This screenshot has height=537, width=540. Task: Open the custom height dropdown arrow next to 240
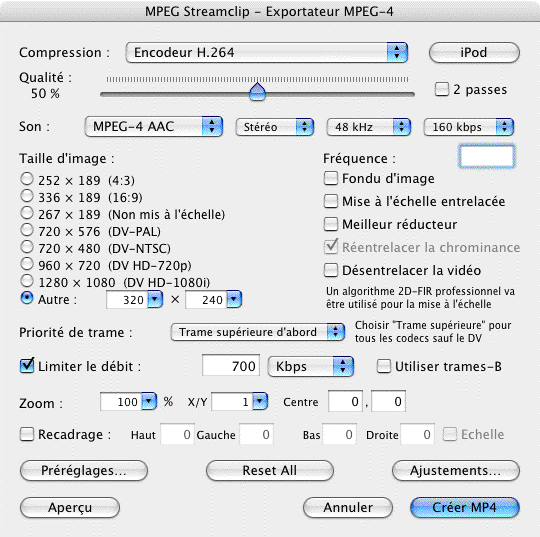234,299
